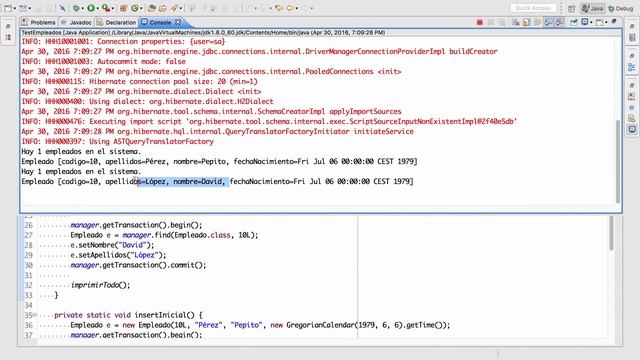
Task: Click the console line 'Hay 1 empleados en el sistema.' first occurrence
Action: (x=81, y=151)
